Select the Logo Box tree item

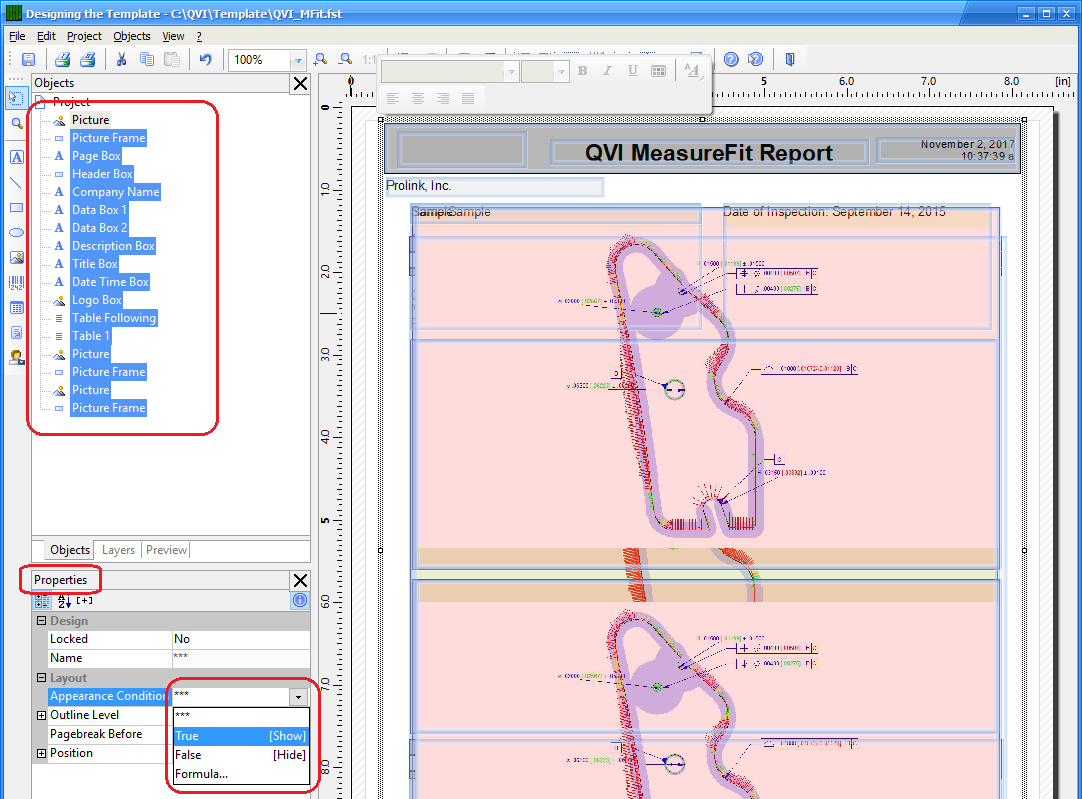pyautogui.click(x=97, y=300)
